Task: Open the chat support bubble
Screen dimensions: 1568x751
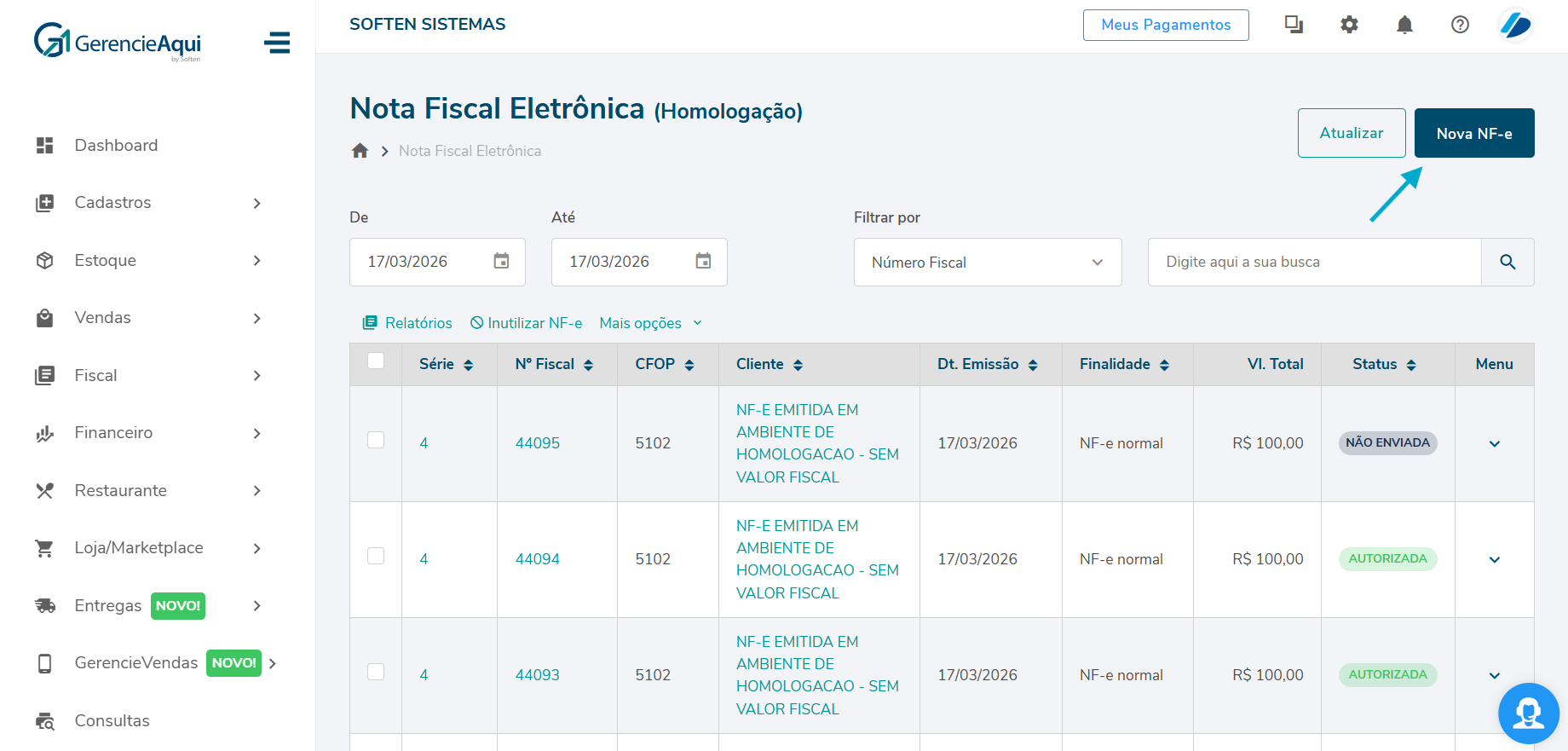Action: click(1528, 713)
